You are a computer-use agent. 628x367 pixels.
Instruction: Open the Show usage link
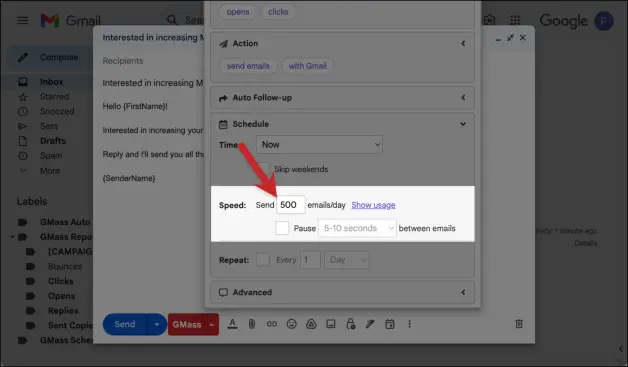(x=373, y=205)
